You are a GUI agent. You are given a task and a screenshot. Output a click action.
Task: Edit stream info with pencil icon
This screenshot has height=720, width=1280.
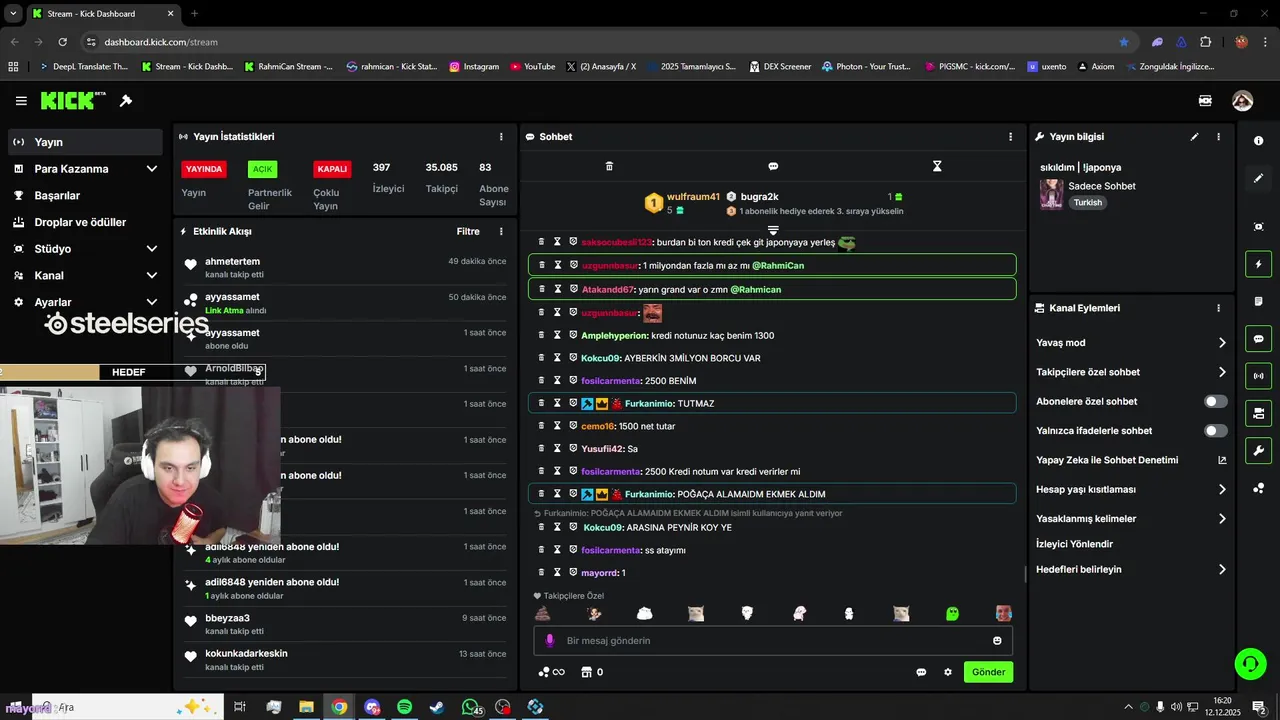click(1194, 137)
